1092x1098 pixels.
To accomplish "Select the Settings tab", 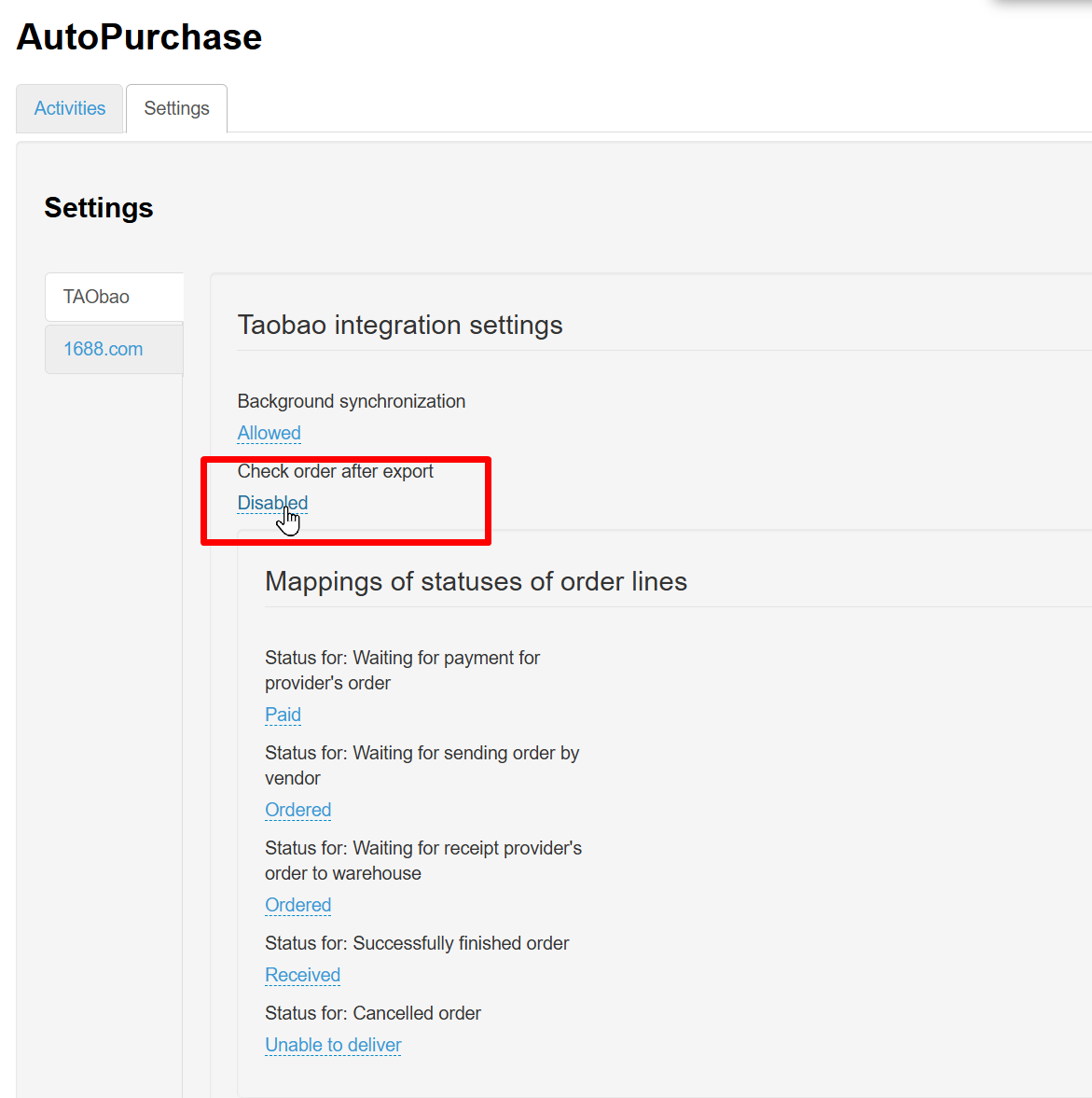I will click(x=176, y=108).
